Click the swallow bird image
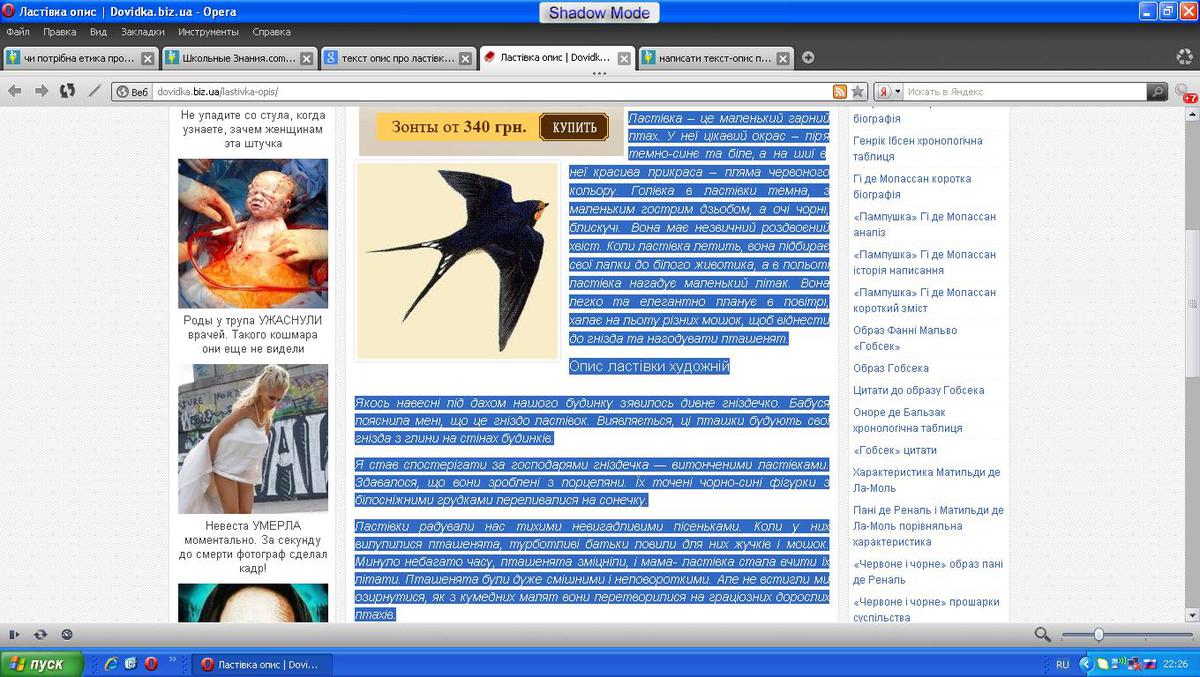Image resolution: width=1200 pixels, height=677 pixels. click(458, 261)
